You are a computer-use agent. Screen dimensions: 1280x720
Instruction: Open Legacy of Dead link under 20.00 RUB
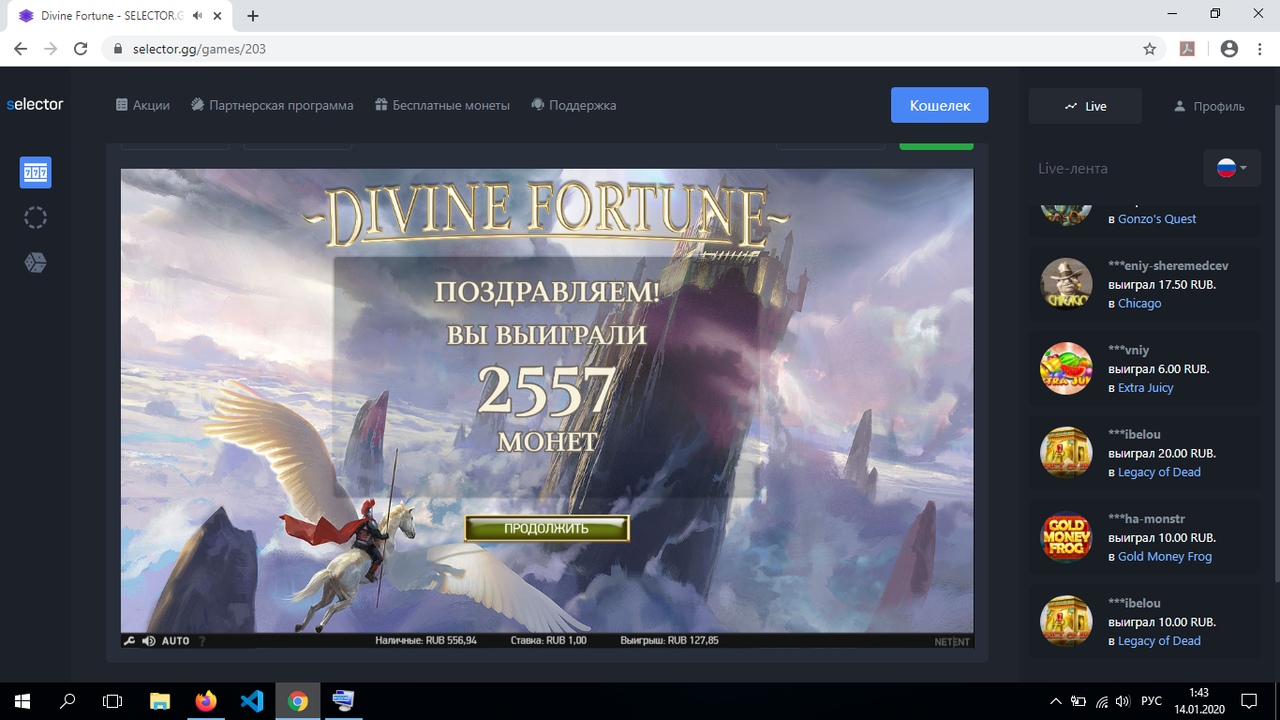coord(1159,472)
